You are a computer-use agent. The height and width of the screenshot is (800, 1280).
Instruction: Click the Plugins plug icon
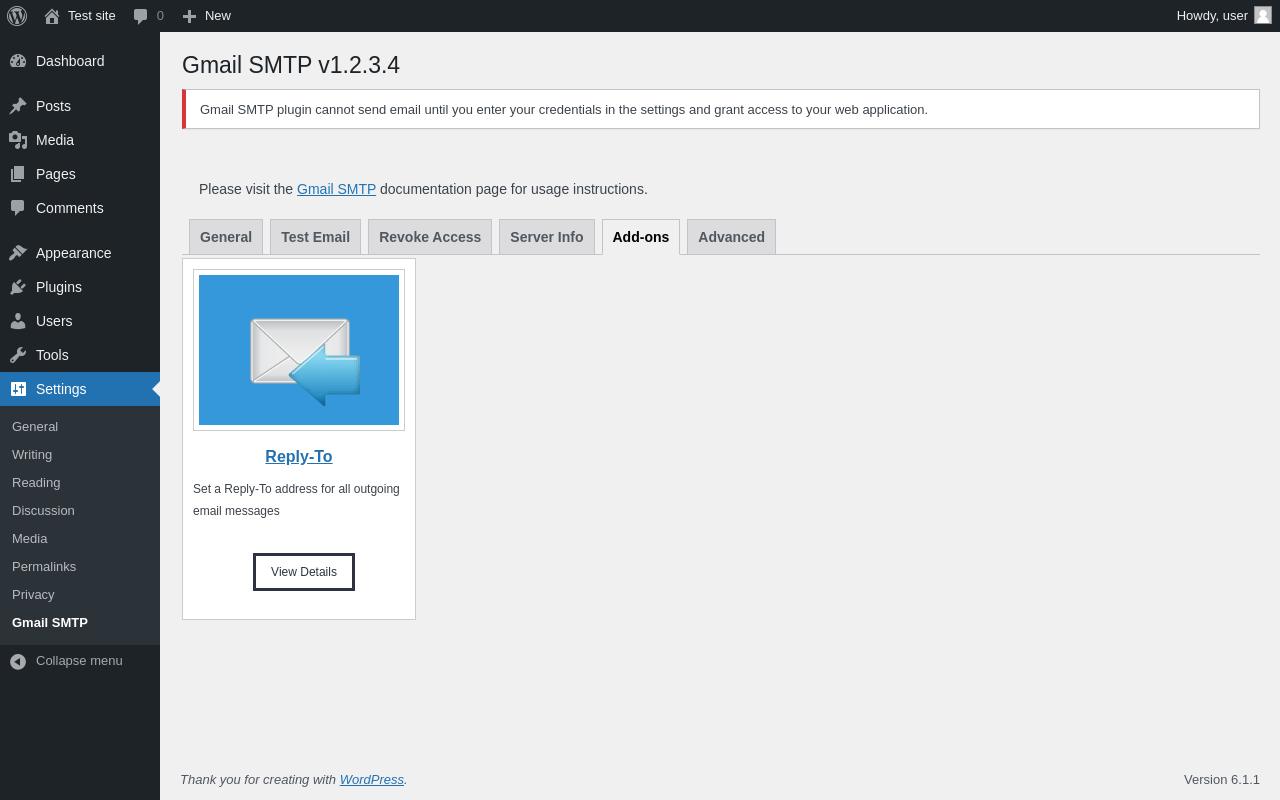(x=18, y=287)
